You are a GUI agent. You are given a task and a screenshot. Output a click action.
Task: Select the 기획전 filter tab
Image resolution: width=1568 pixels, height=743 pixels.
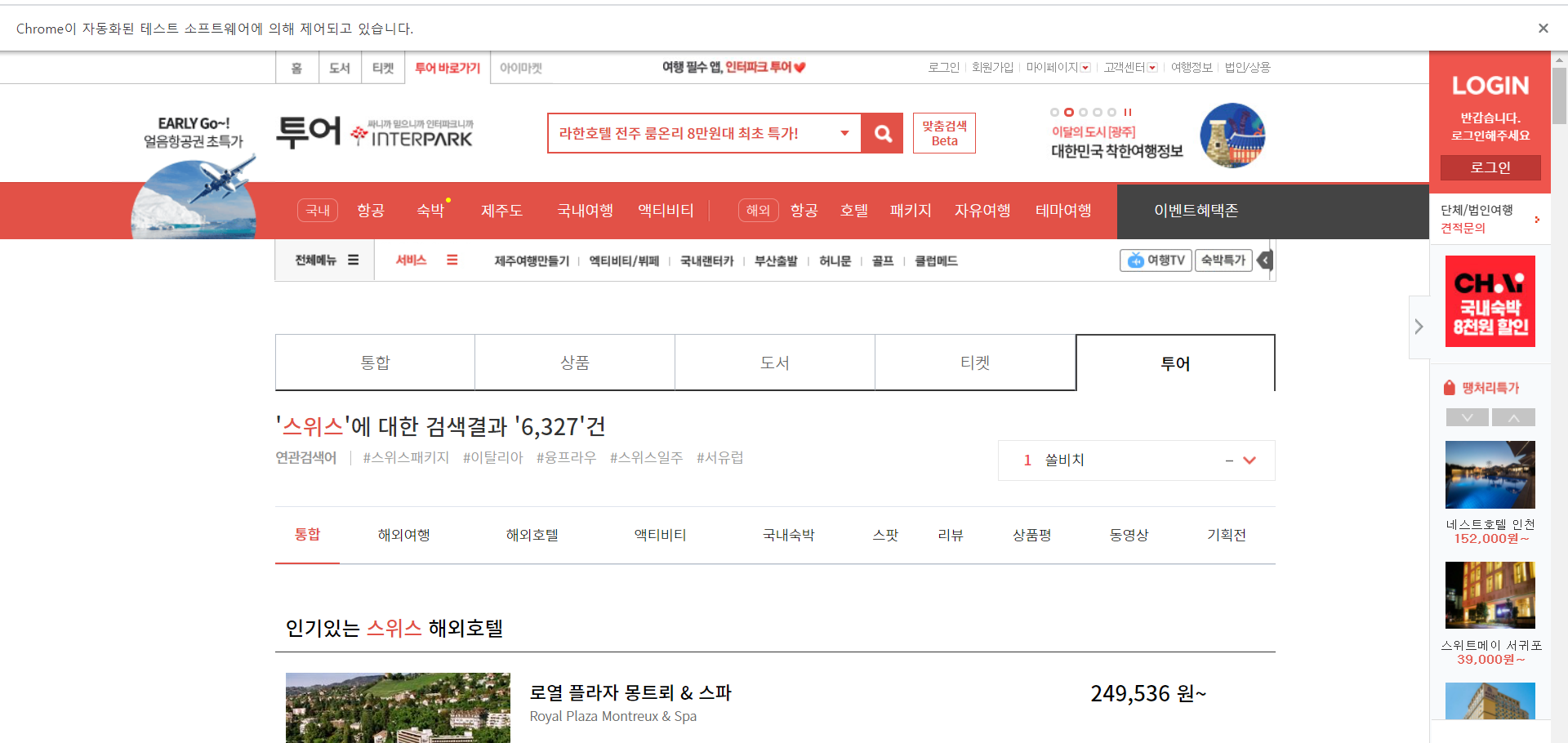point(1226,535)
